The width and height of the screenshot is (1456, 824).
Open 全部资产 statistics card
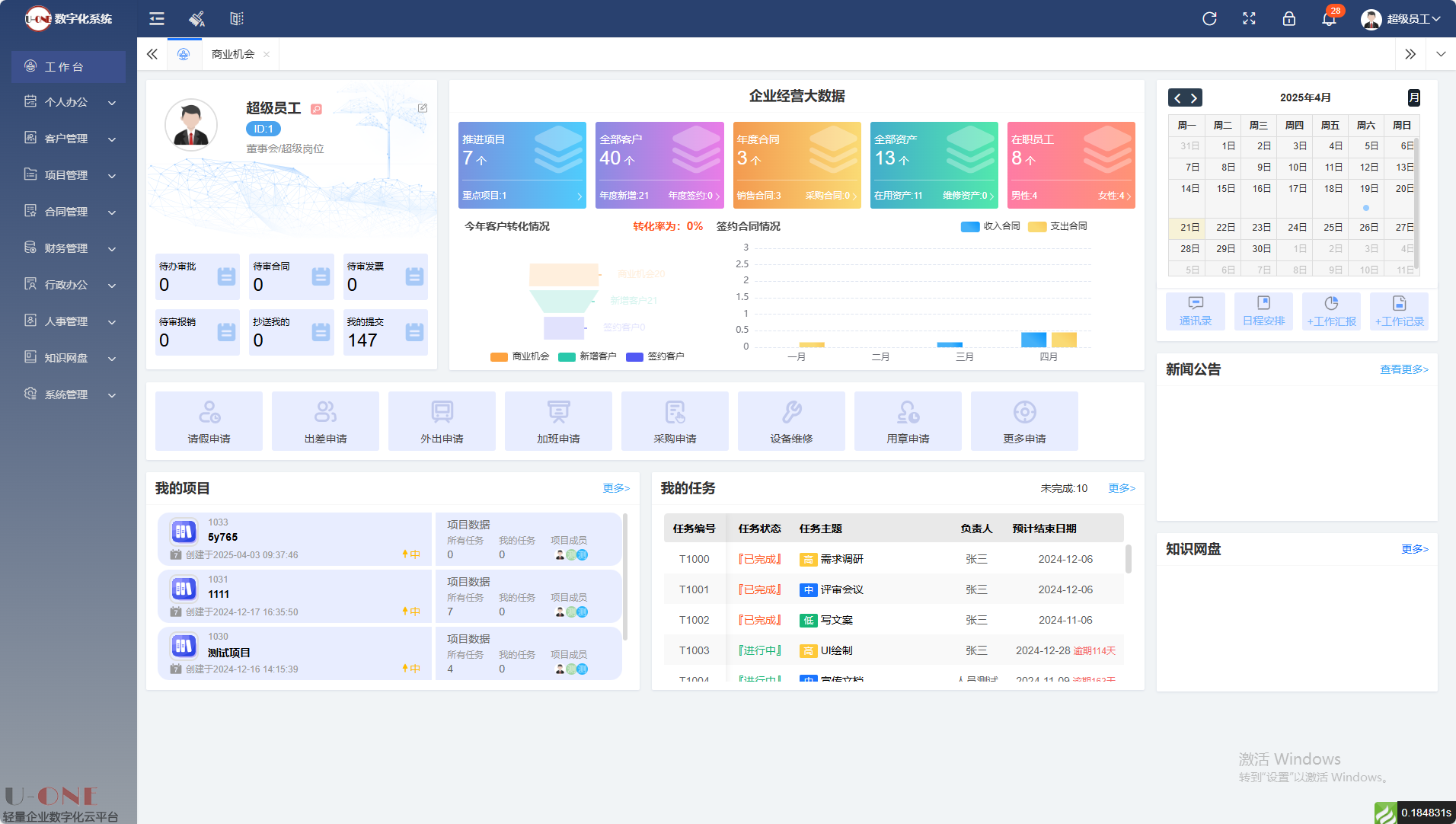(x=934, y=165)
